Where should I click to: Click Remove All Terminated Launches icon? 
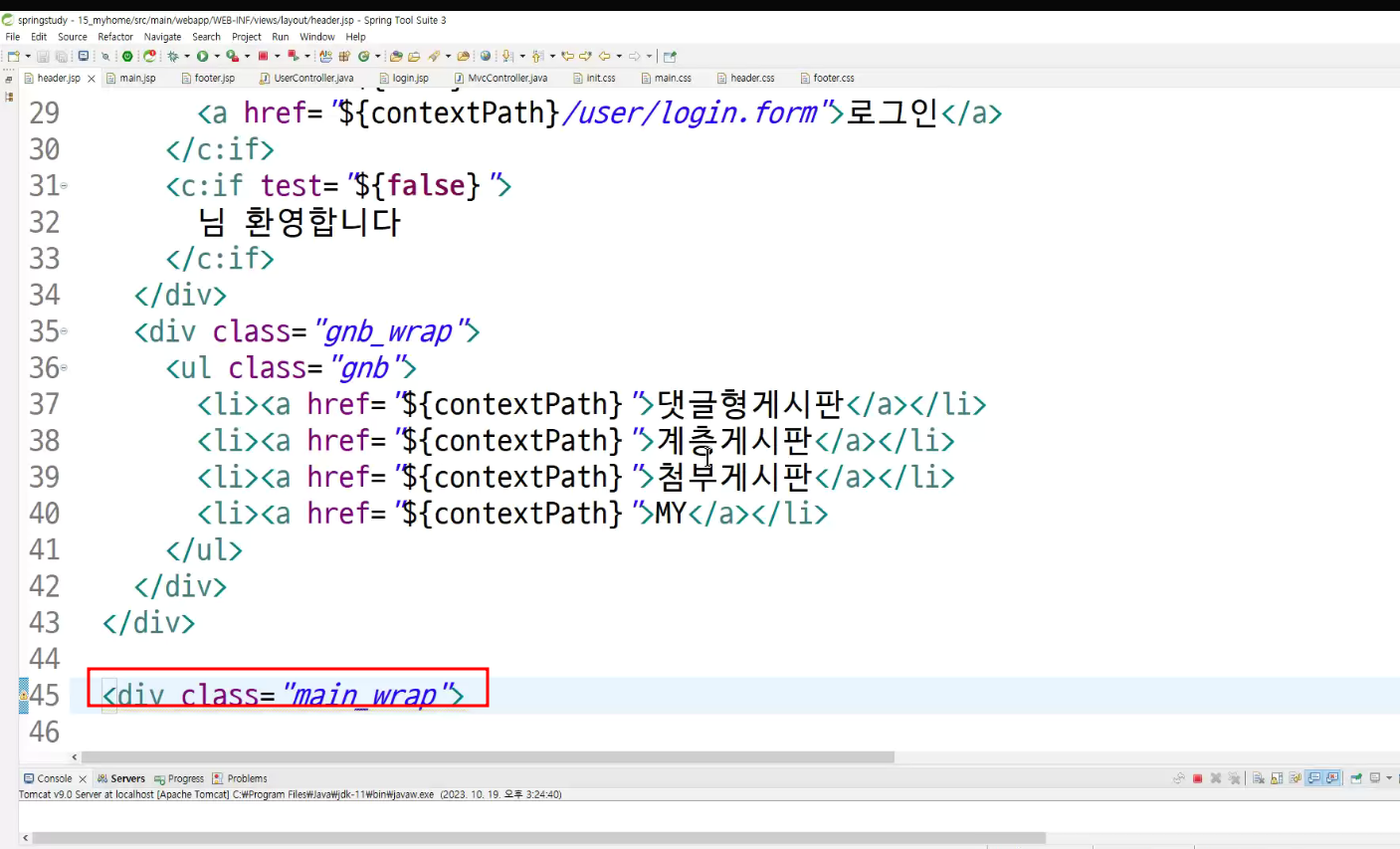point(1234,778)
